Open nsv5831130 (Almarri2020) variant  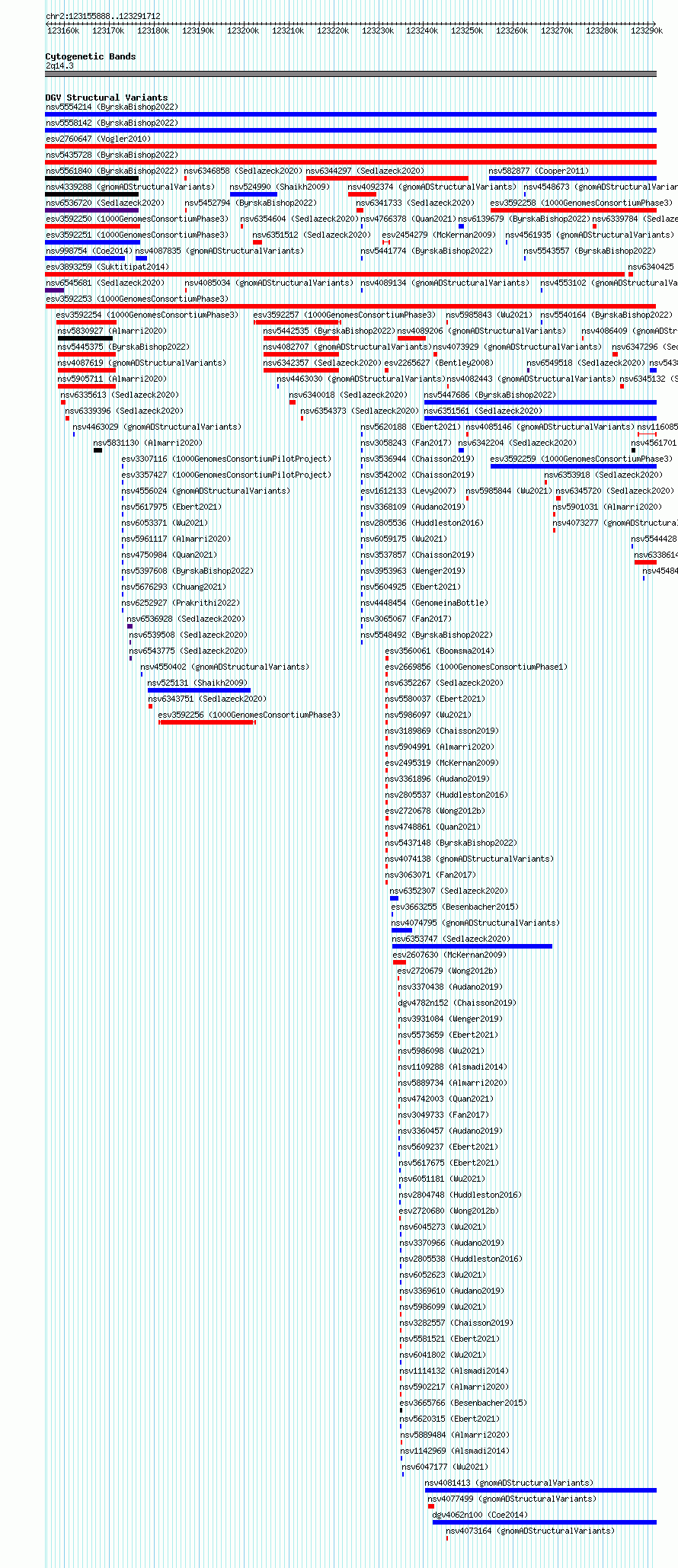(x=148, y=443)
